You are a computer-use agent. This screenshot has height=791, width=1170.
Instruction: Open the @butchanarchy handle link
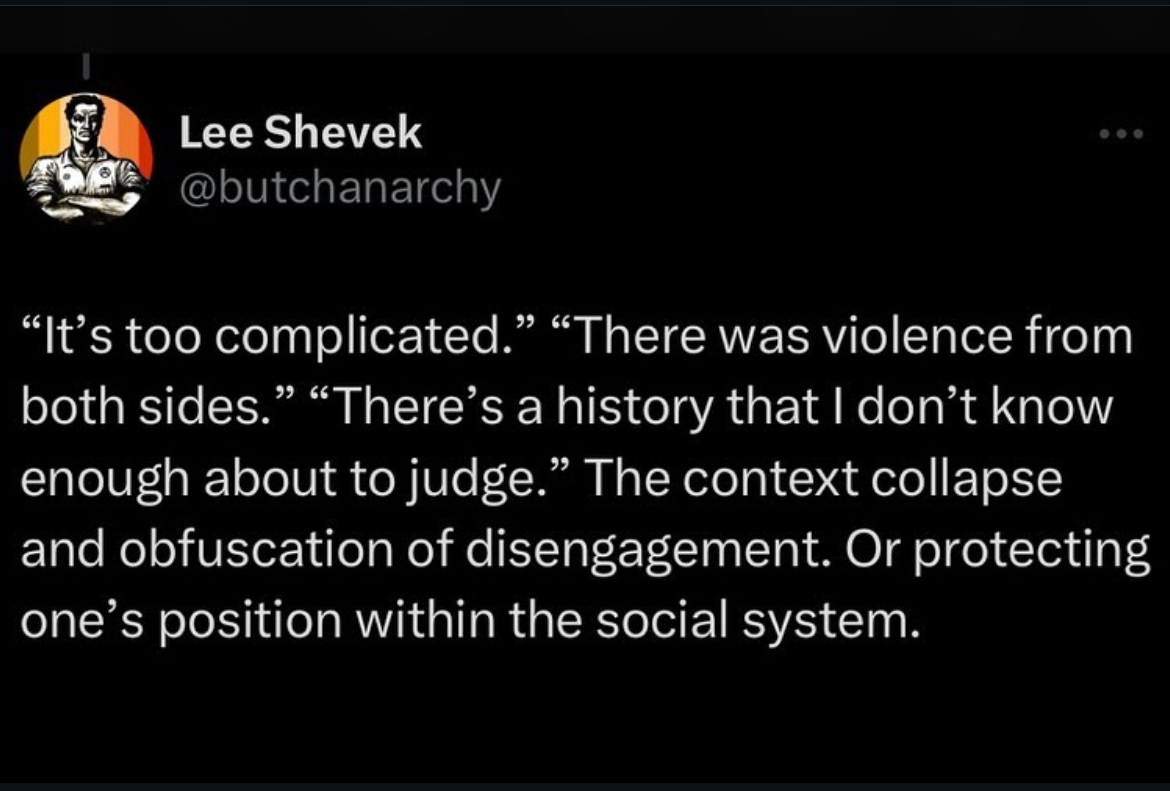coord(339,188)
